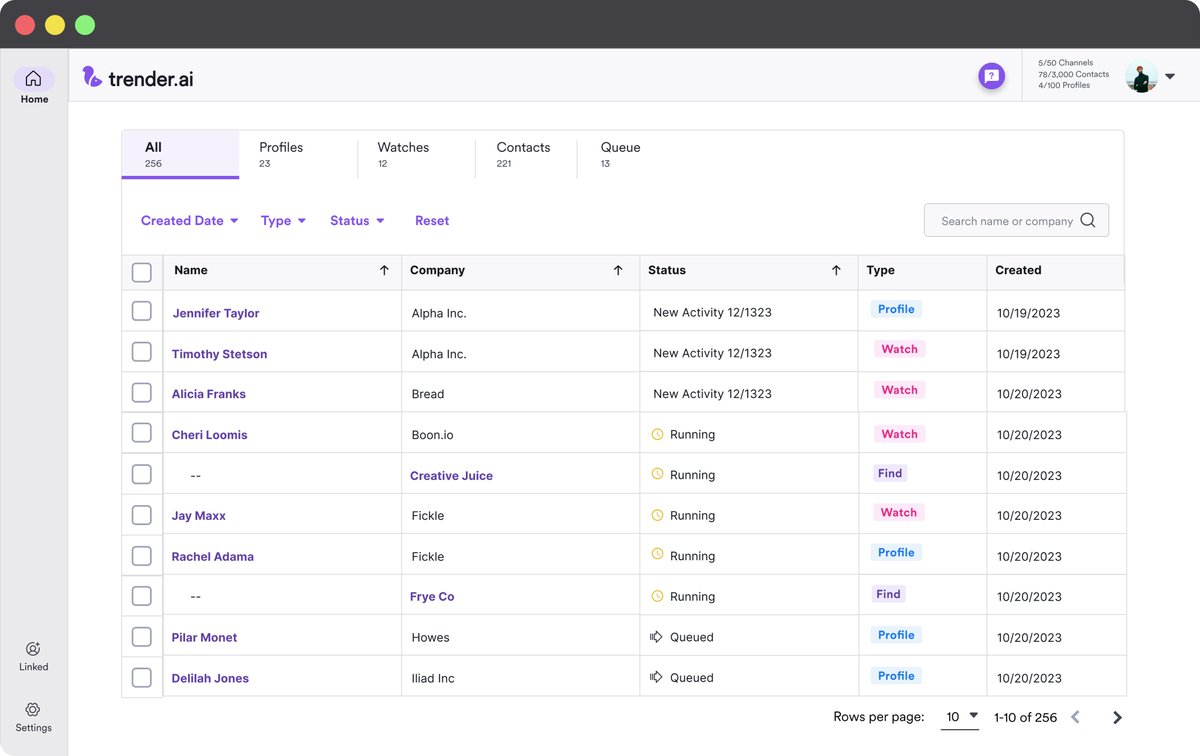Open Timothy Stetson's profile link
Screen dimensions: 1200x756
click(219, 353)
